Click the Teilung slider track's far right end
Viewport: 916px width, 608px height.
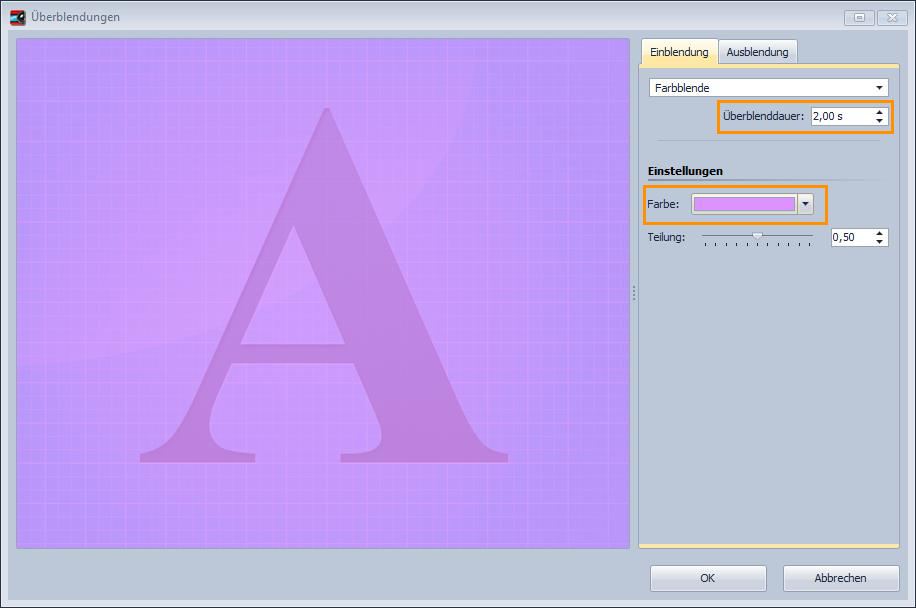point(811,237)
